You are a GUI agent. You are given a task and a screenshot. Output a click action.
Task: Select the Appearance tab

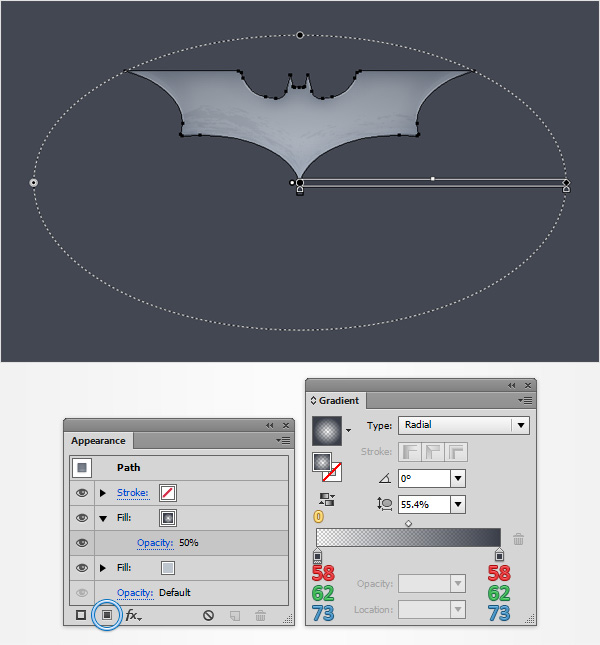(x=98, y=441)
